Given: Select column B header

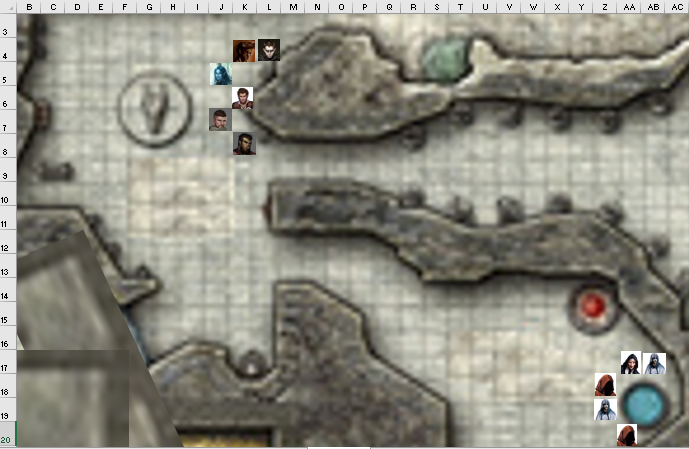Looking at the screenshot, I should [29, 7].
